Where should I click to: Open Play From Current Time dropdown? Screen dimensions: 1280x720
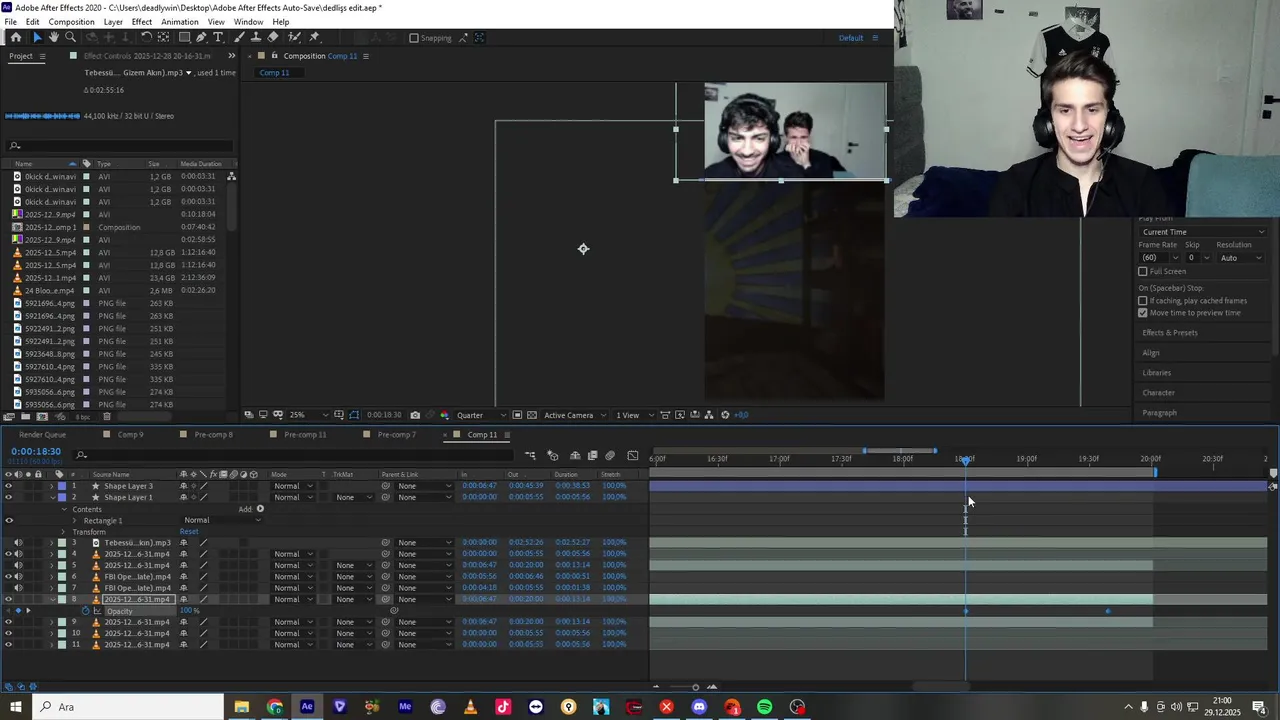coord(1203,232)
